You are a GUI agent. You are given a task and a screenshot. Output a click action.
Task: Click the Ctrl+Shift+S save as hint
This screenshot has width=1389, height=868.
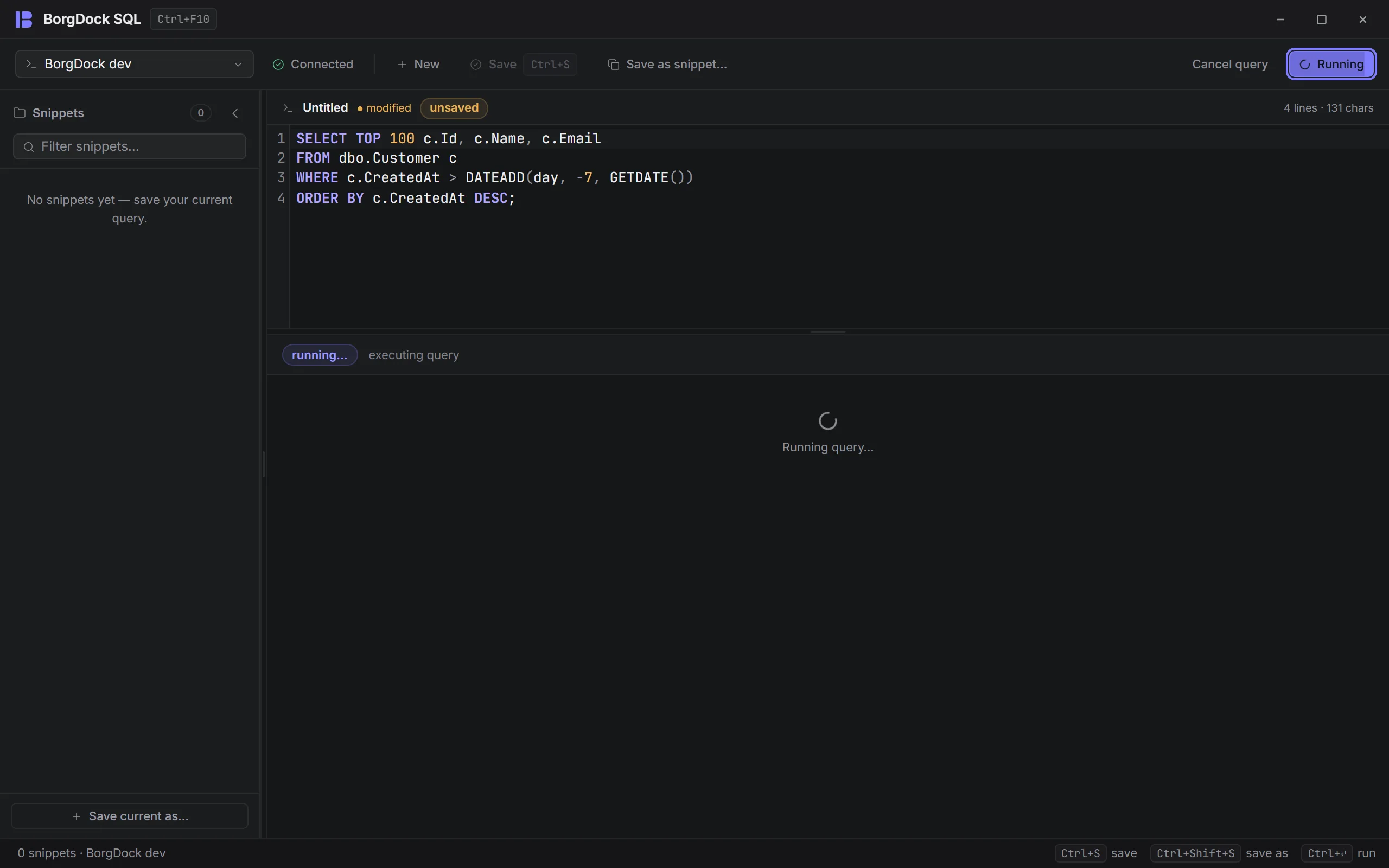click(x=1220, y=853)
